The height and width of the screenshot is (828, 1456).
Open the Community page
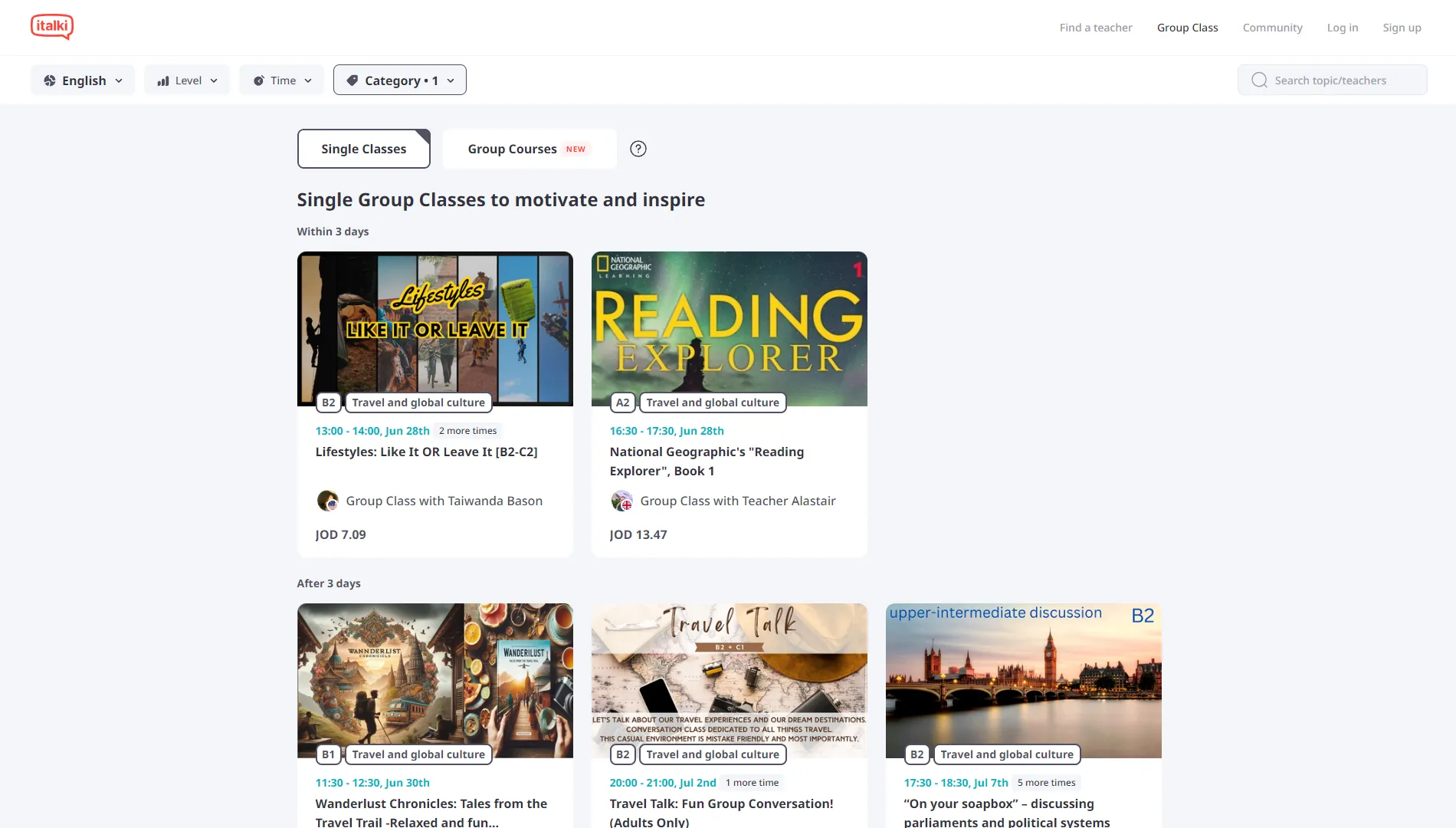tap(1273, 28)
